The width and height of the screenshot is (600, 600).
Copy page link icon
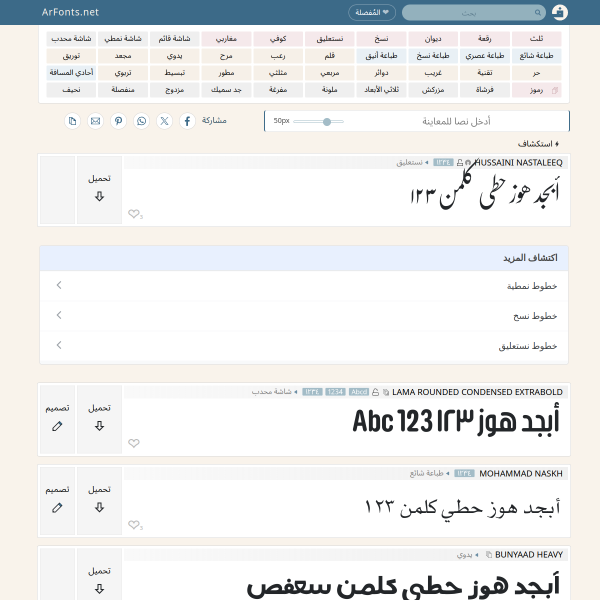click(x=72, y=121)
